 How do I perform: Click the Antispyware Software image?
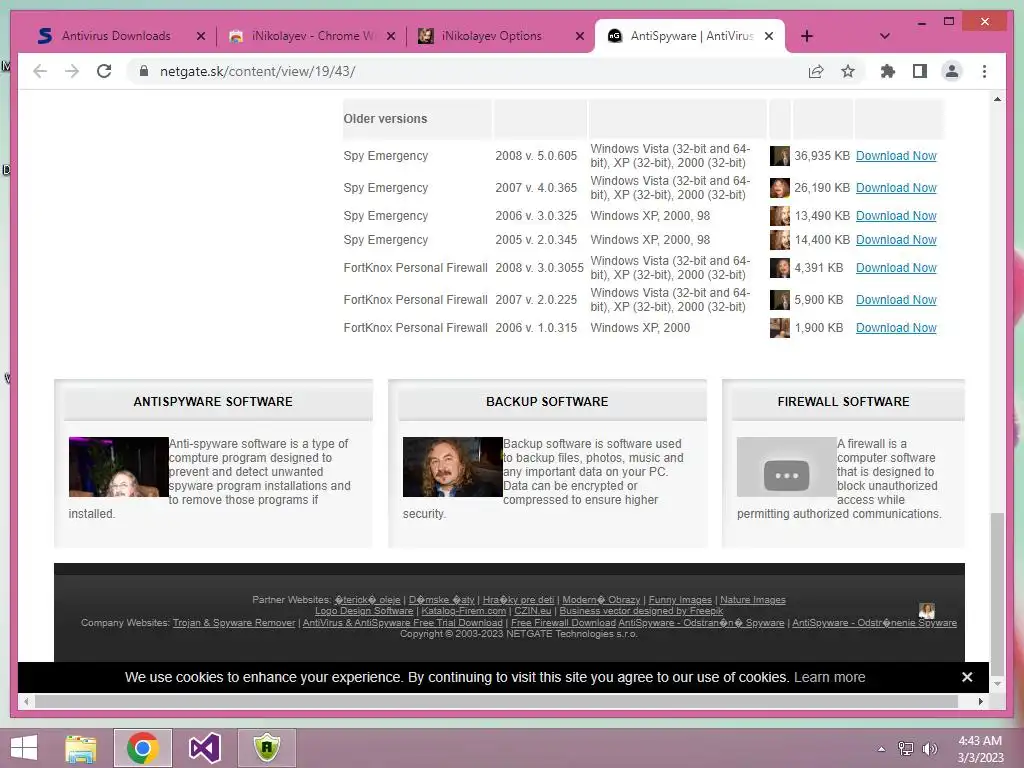pos(118,467)
